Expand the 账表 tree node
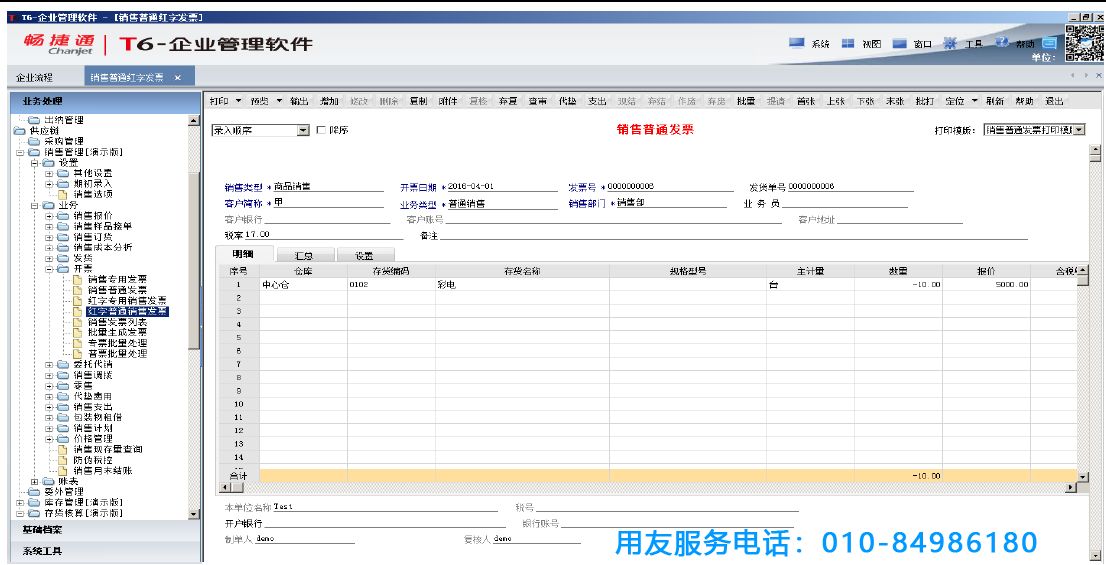1106x565 pixels. pyautogui.click(x=35, y=481)
